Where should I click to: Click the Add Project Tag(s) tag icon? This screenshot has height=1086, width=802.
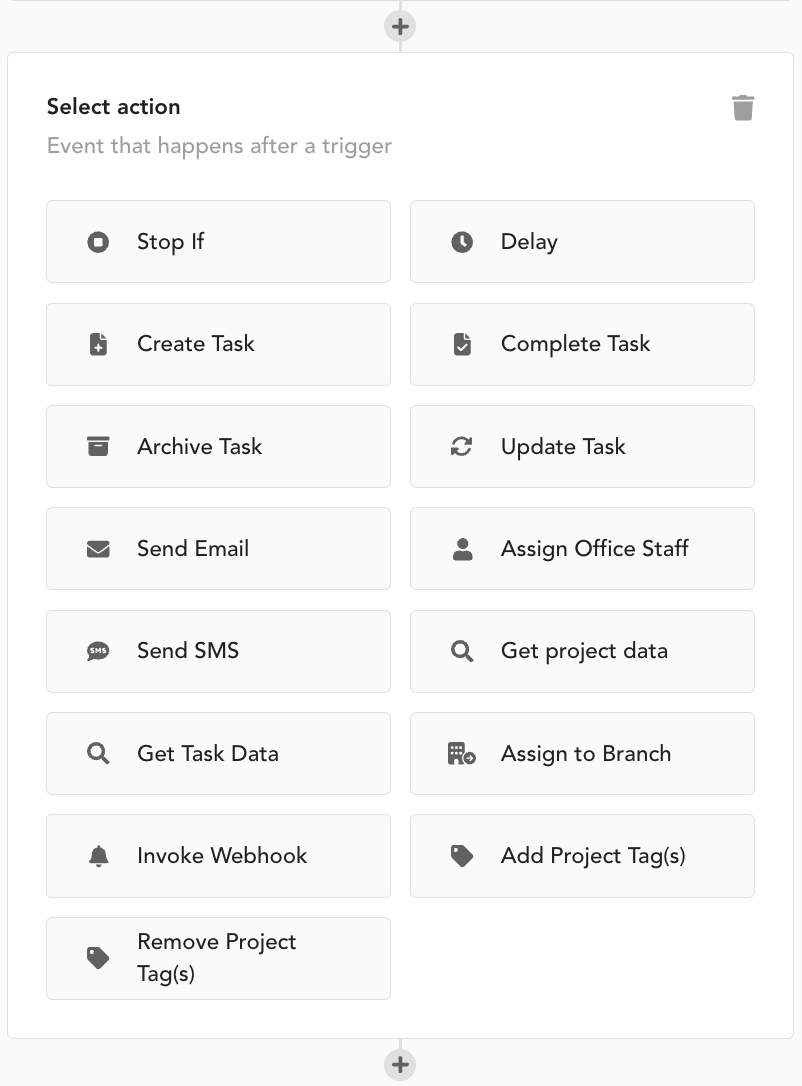pyautogui.click(x=462, y=856)
